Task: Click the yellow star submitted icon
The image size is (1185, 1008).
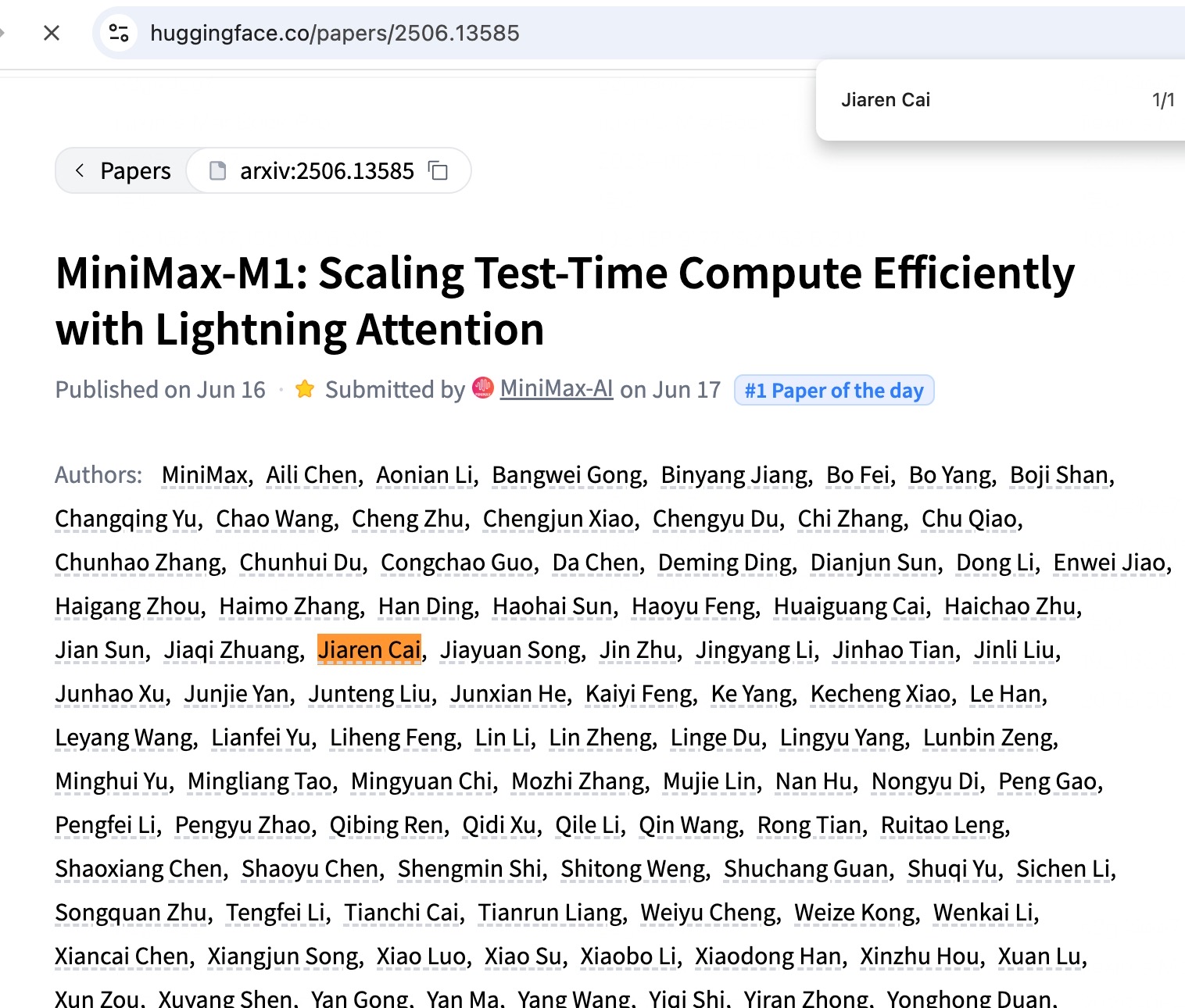Action: [305, 388]
